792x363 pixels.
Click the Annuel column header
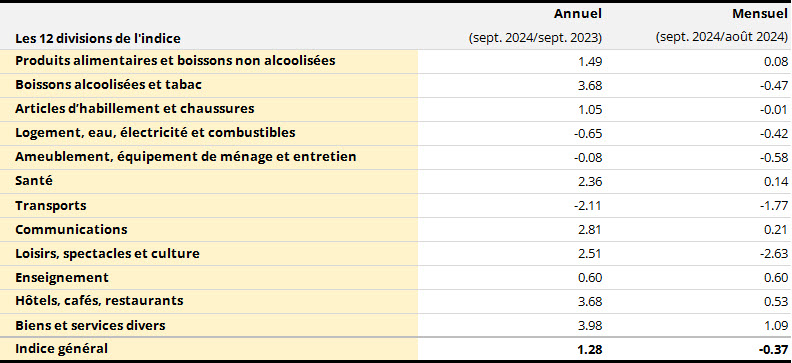(x=577, y=14)
